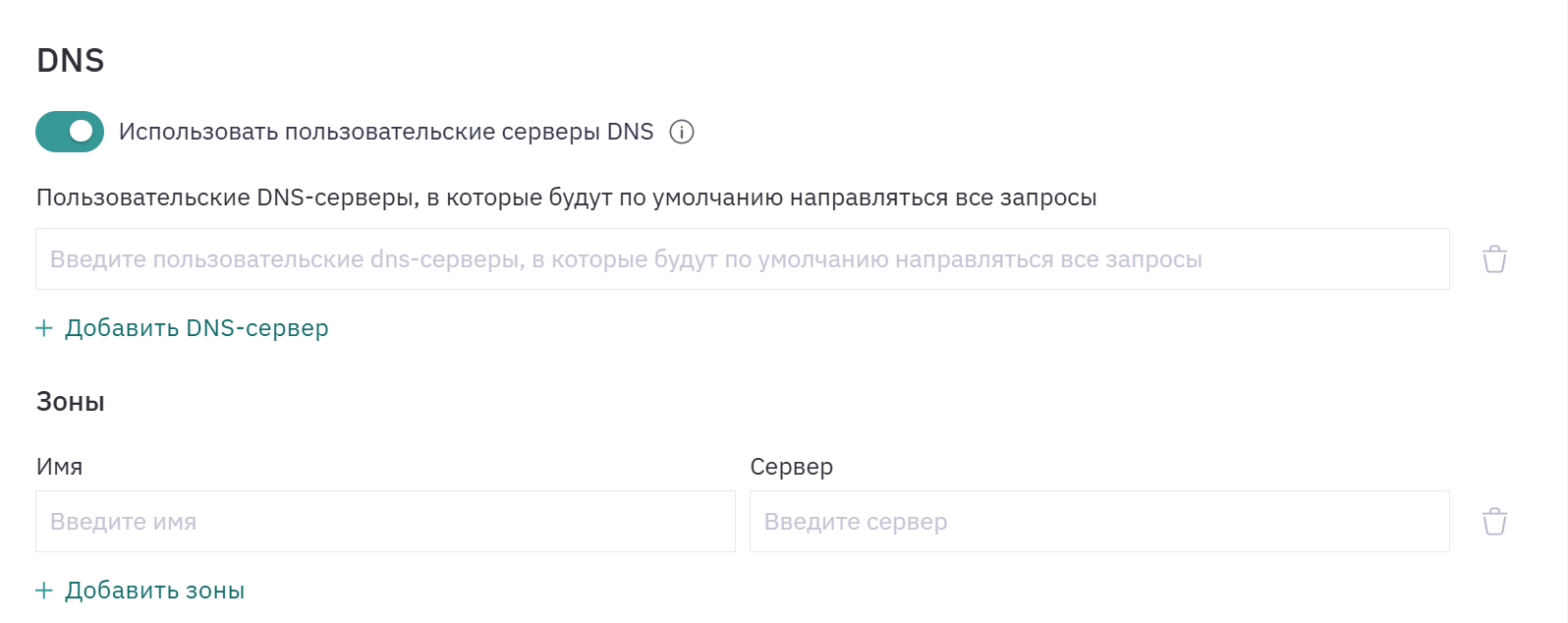1568x623 pixels.
Task: Delete the custom DNS server entry via trash icon
Action: 1494,259
